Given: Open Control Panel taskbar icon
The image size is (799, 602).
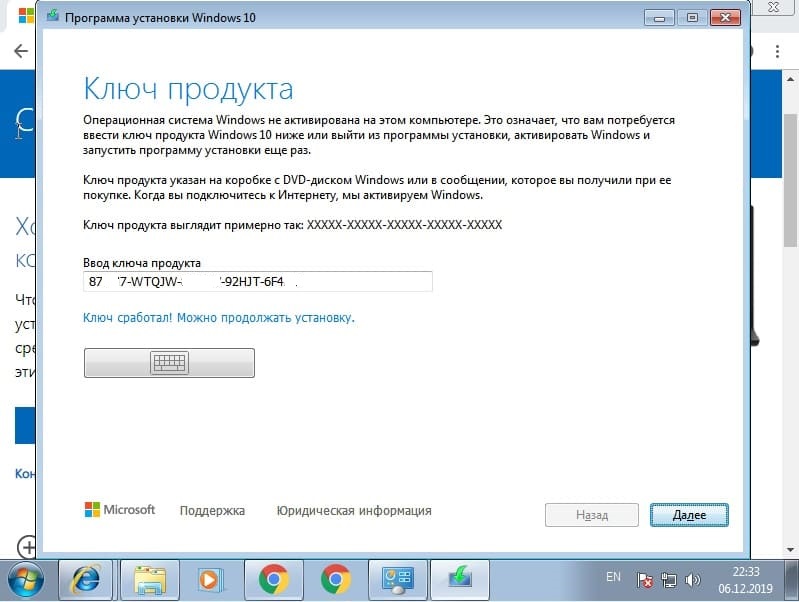Looking at the screenshot, I should tap(398, 579).
